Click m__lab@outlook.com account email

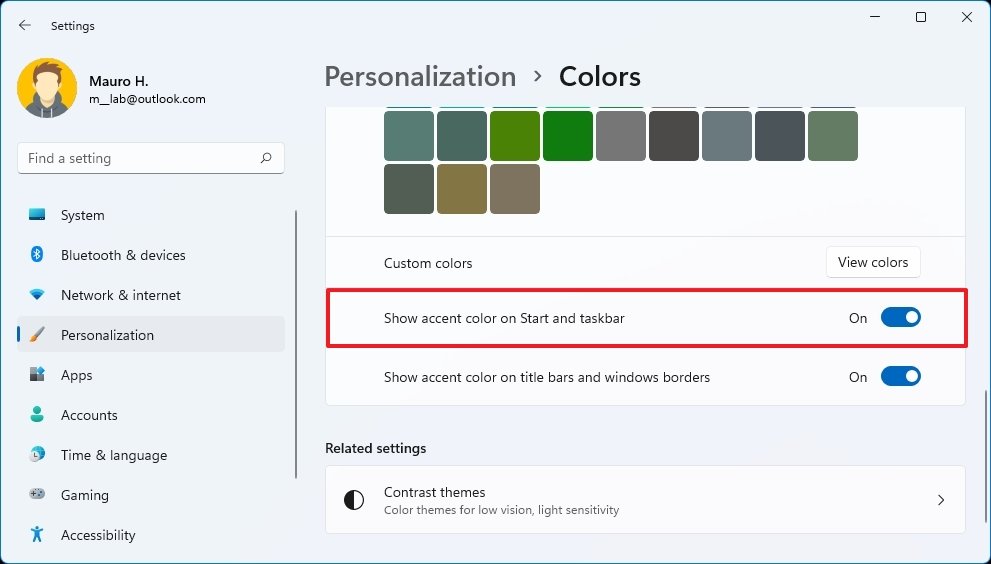[x=147, y=99]
